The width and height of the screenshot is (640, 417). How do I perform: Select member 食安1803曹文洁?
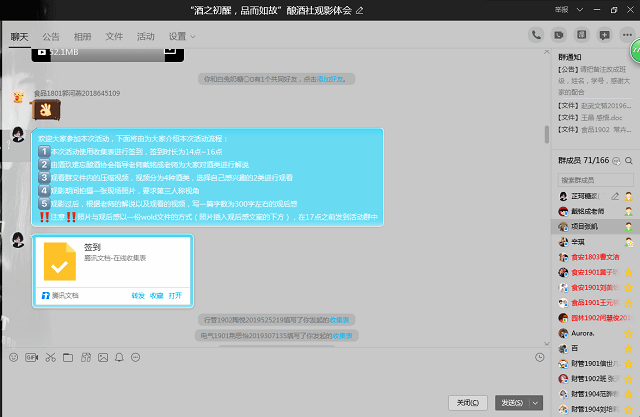596,257
